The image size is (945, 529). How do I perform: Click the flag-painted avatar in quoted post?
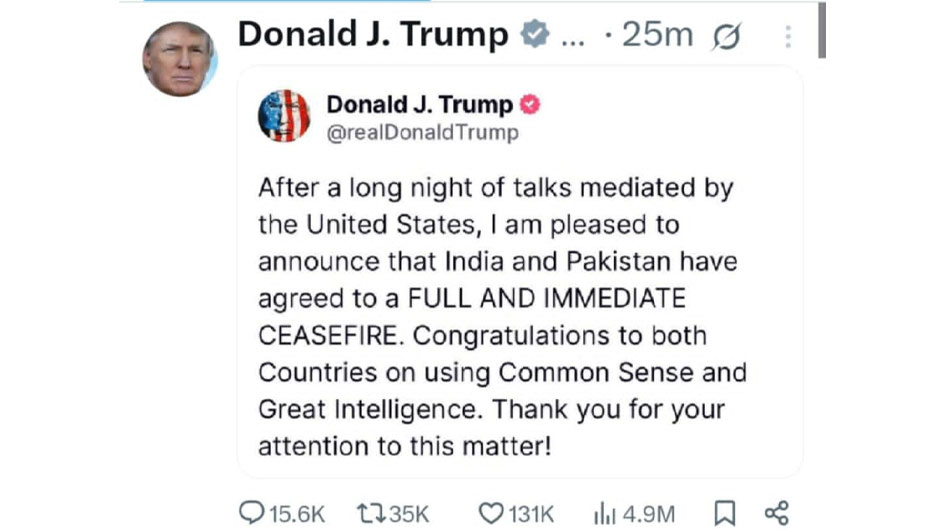[x=284, y=116]
